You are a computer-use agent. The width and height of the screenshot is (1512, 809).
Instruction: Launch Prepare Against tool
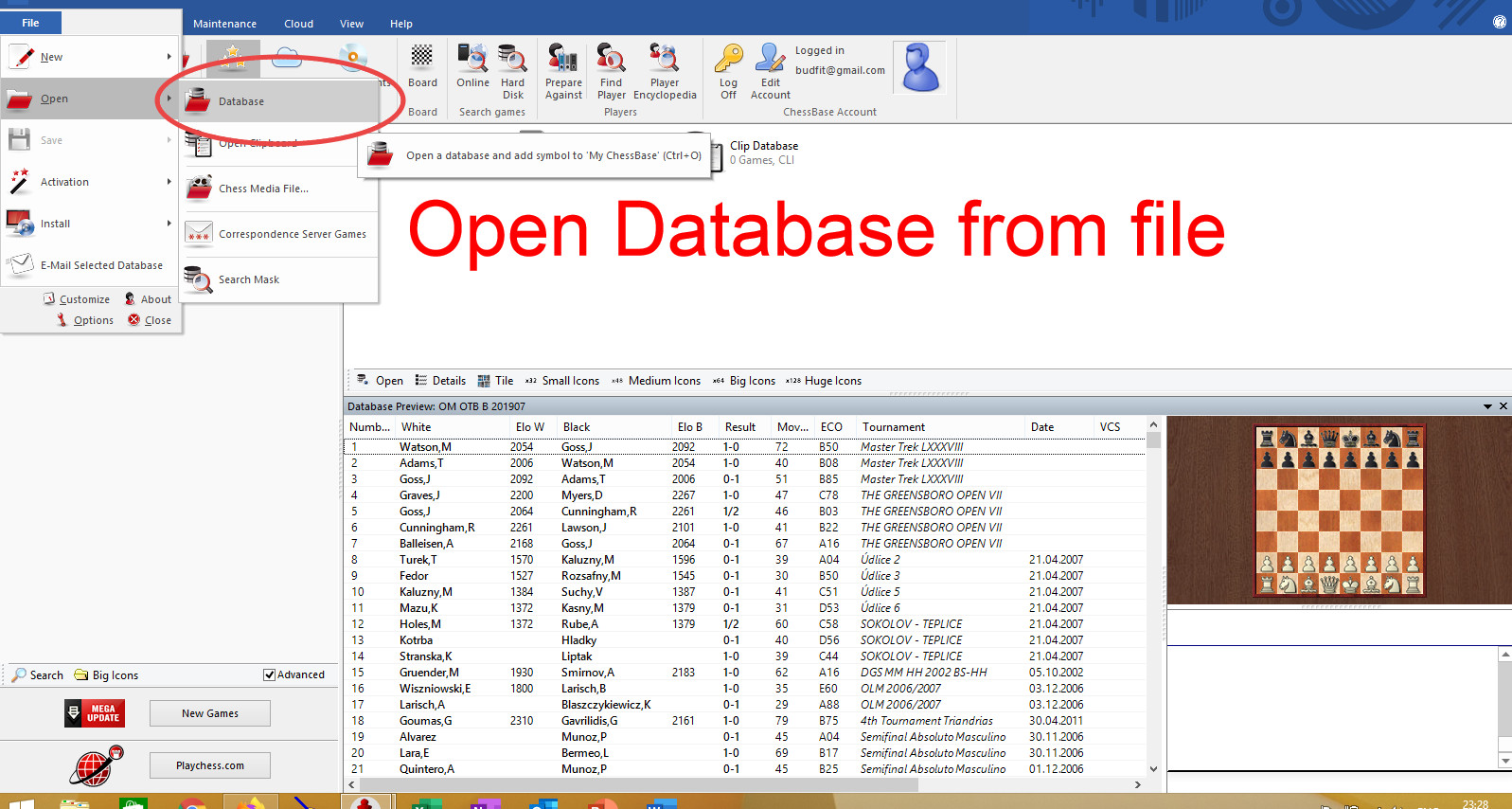(x=563, y=71)
